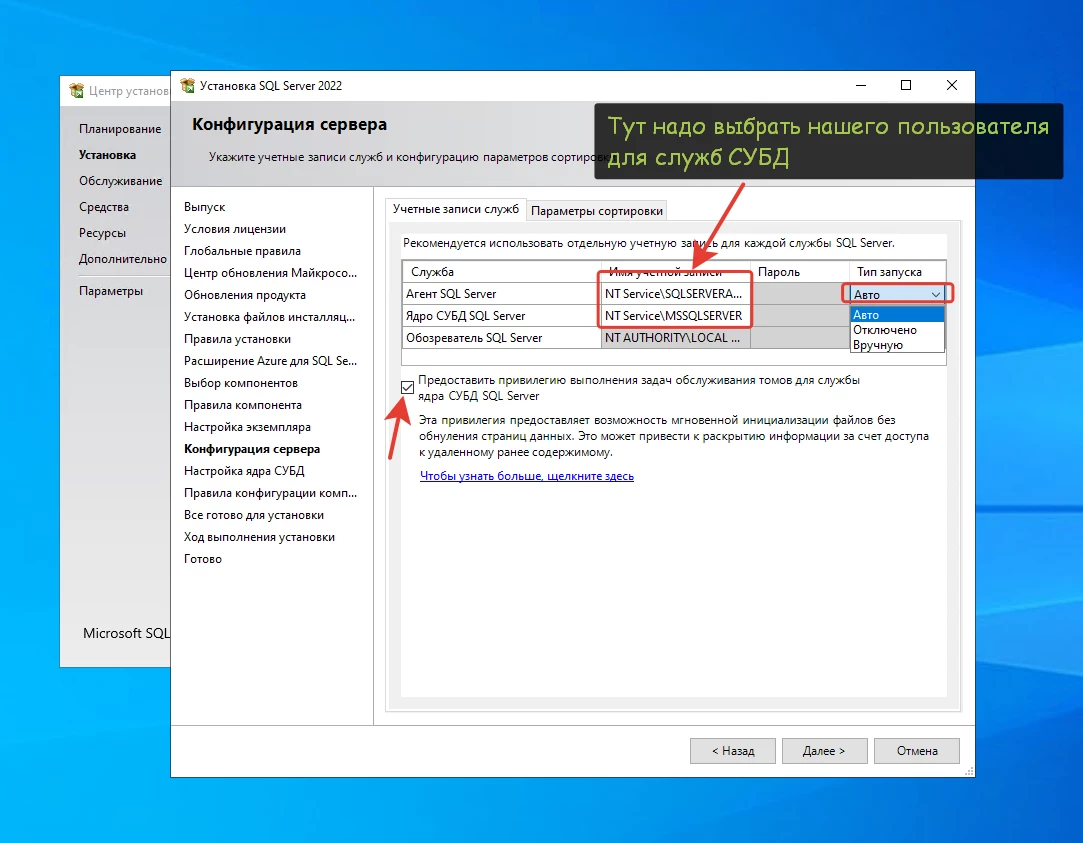
Task: Click password field for SQL Server Agent
Action: click(798, 294)
